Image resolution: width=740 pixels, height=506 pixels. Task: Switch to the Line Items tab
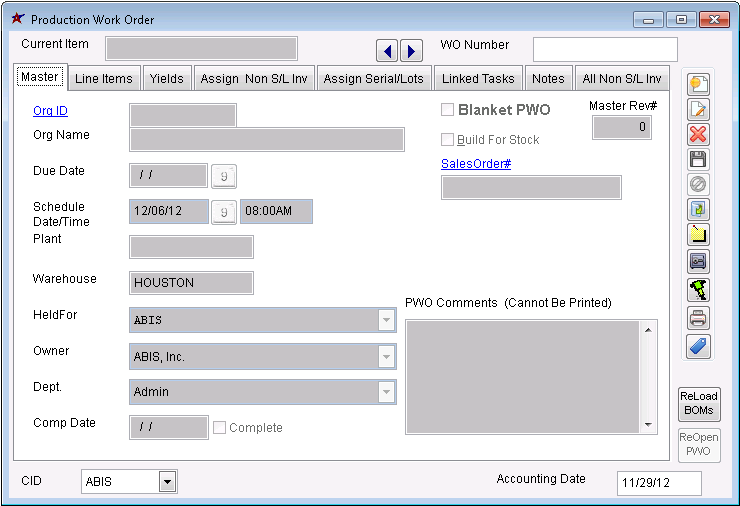104,79
